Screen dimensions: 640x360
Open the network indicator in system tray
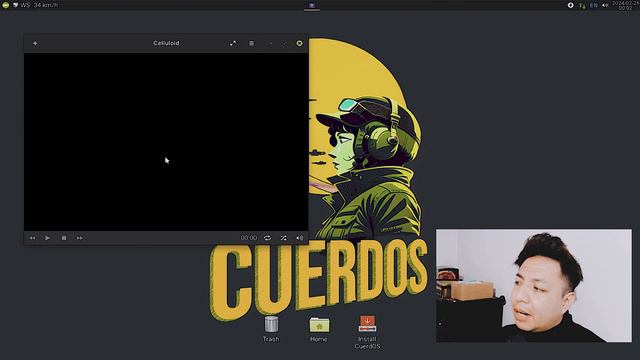point(582,5)
